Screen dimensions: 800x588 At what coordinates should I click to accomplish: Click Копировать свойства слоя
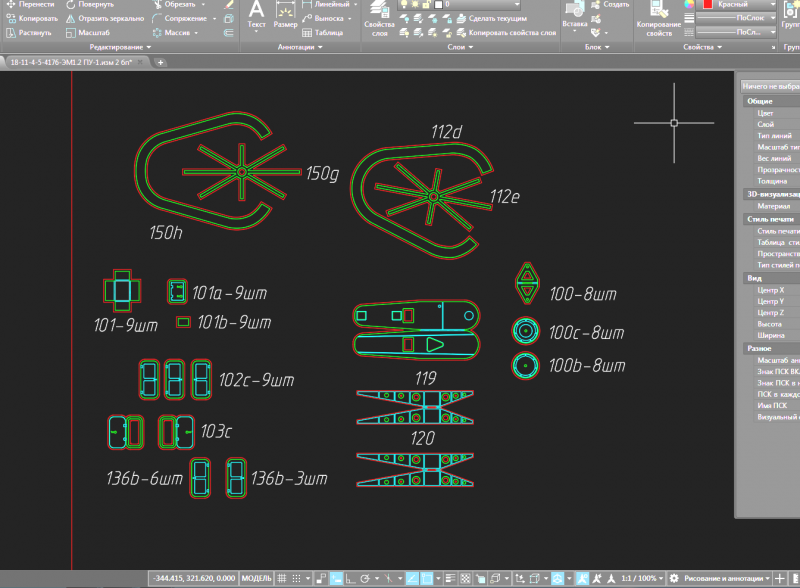[x=506, y=33]
